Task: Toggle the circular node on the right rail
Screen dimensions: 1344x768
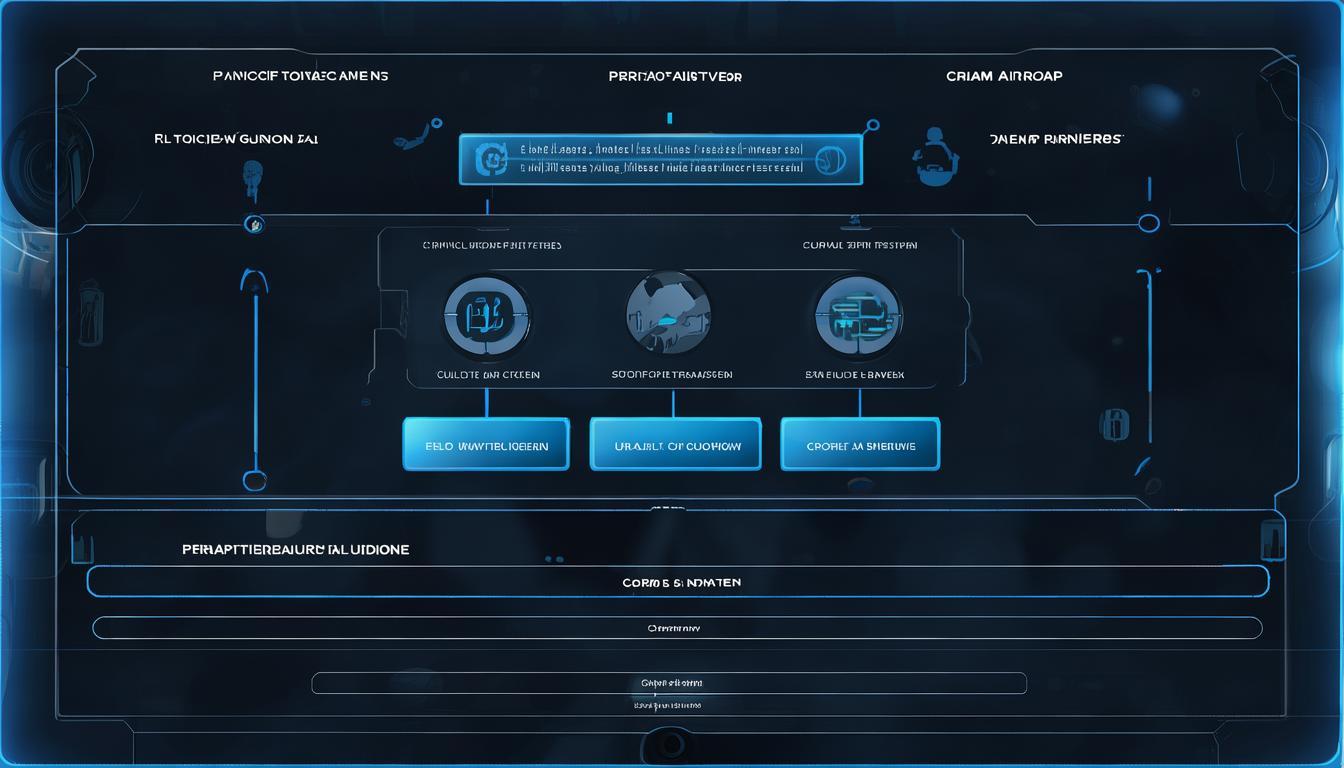Action: click(x=1149, y=223)
